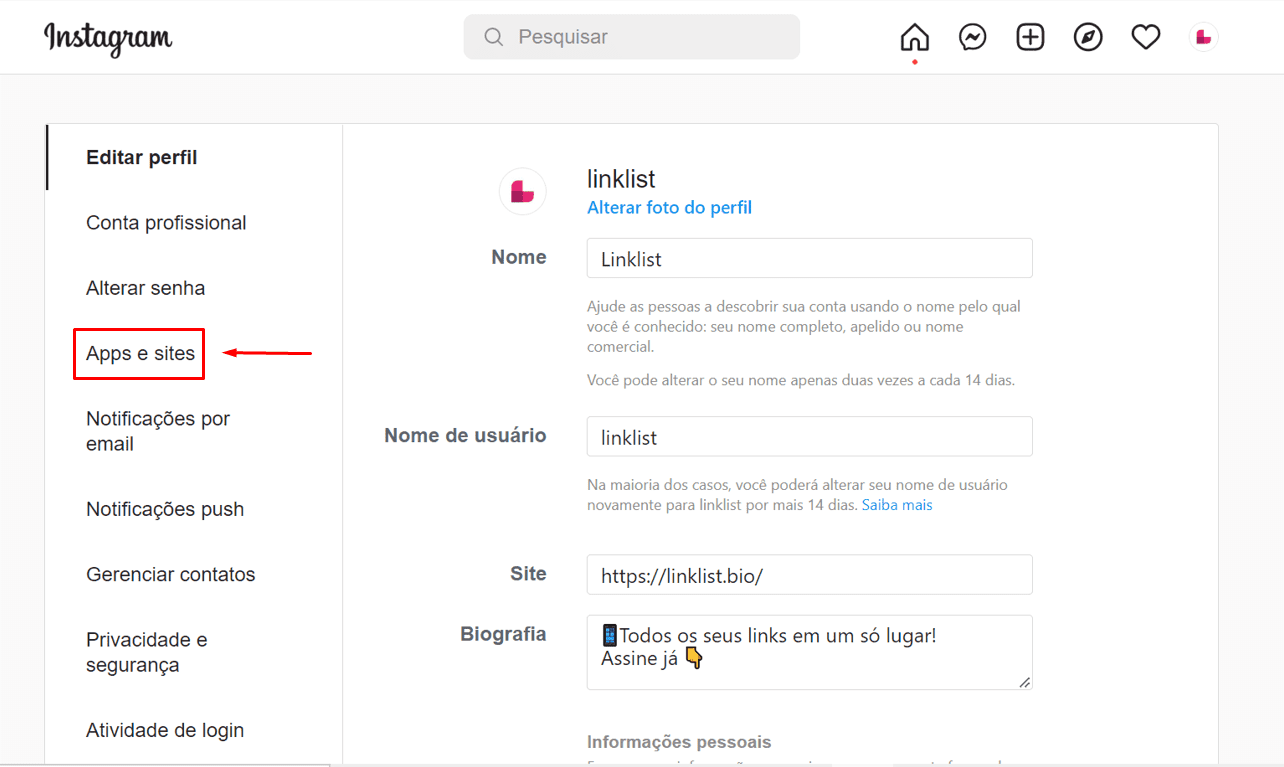Click the linklist username heading

(621, 179)
